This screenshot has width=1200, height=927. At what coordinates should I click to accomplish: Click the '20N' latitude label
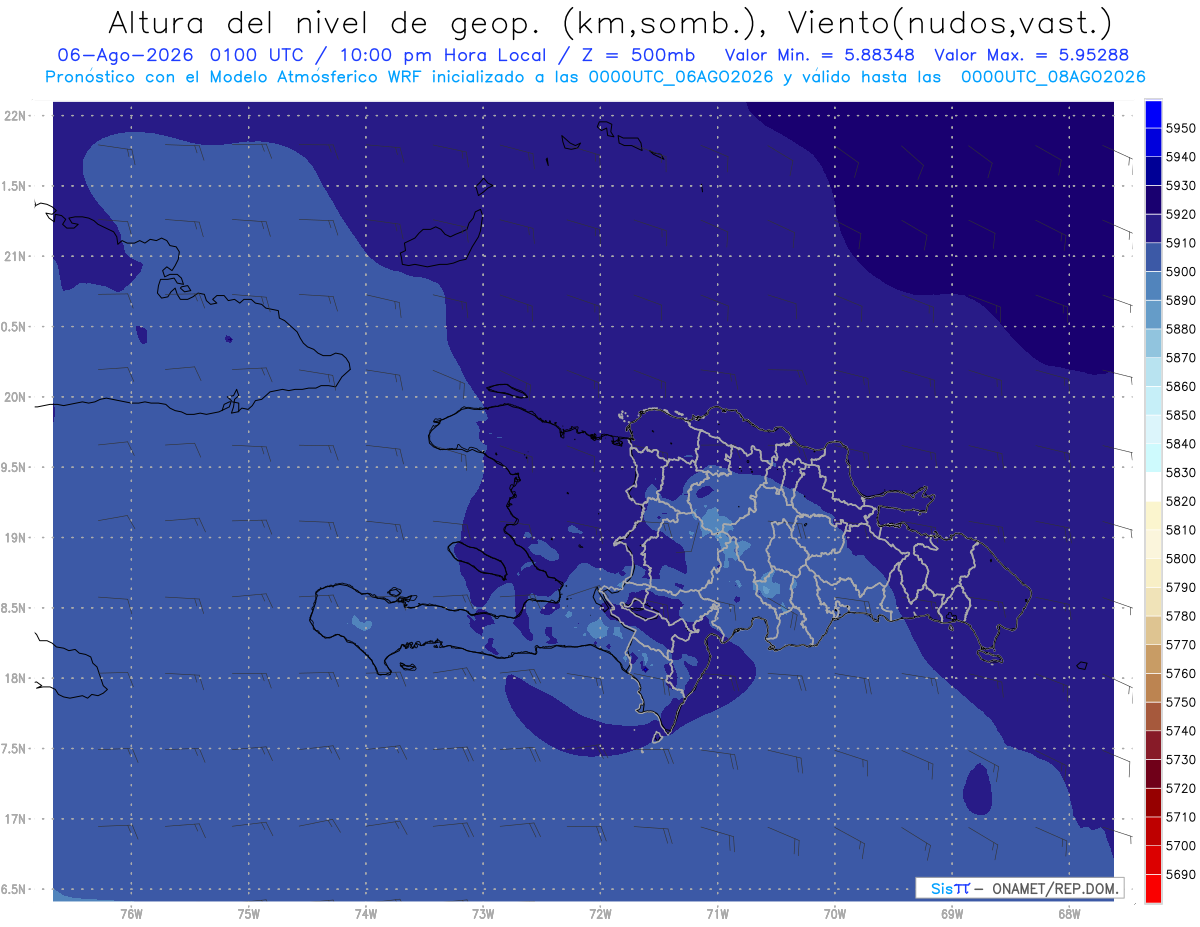click(15, 398)
